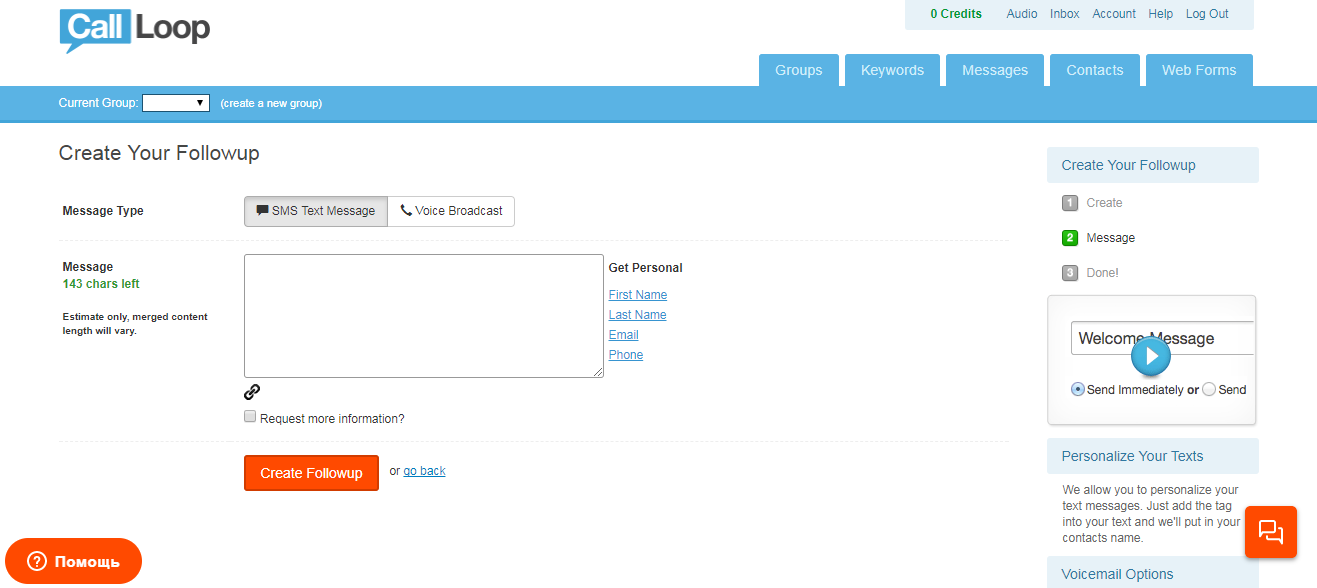Switch to the Contacts tab
The image size is (1317, 588).
click(x=1094, y=69)
